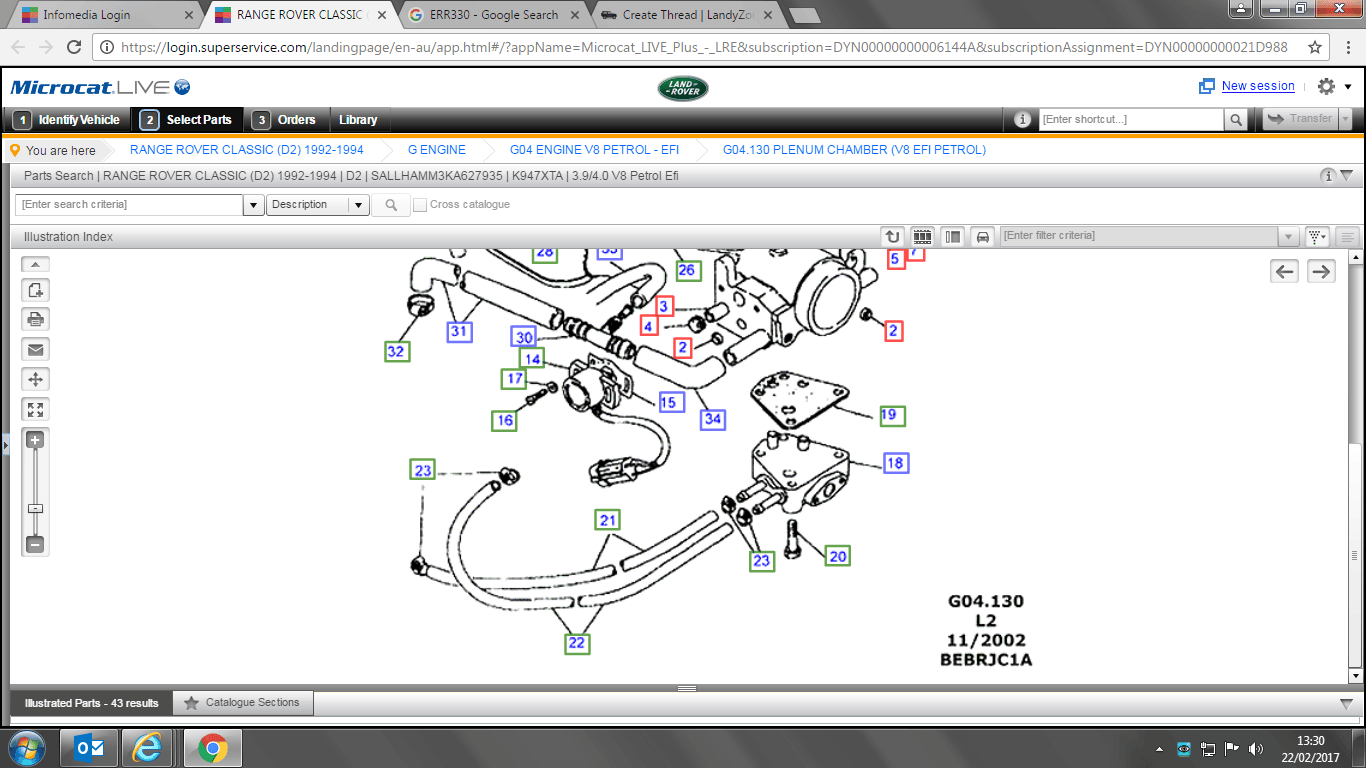Click the vehicle info icon at right of Parts Search bar

[1328, 176]
